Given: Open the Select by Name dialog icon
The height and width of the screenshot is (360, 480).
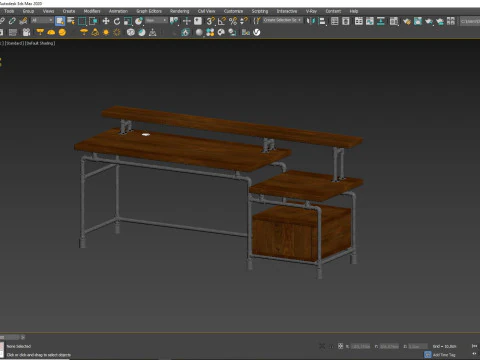Looking at the screenshot, I should (71, 21).
